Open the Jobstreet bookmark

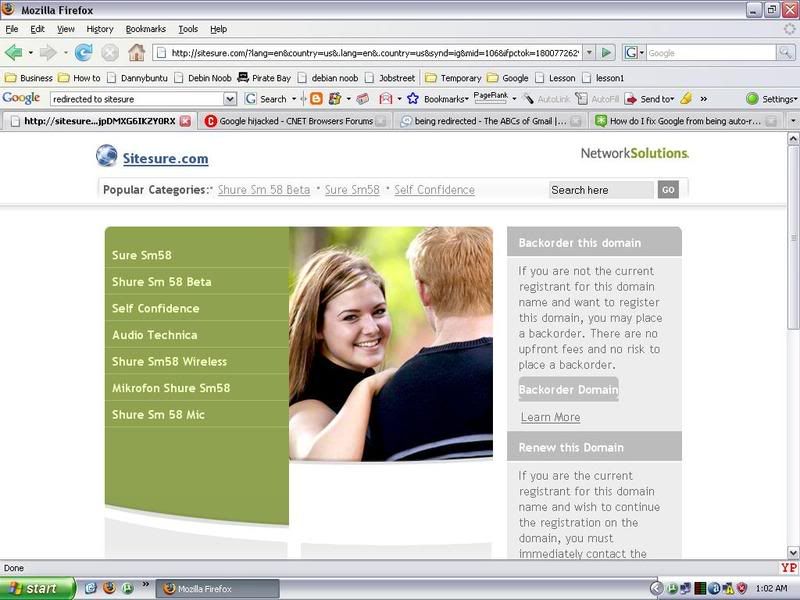coord(390,78)
